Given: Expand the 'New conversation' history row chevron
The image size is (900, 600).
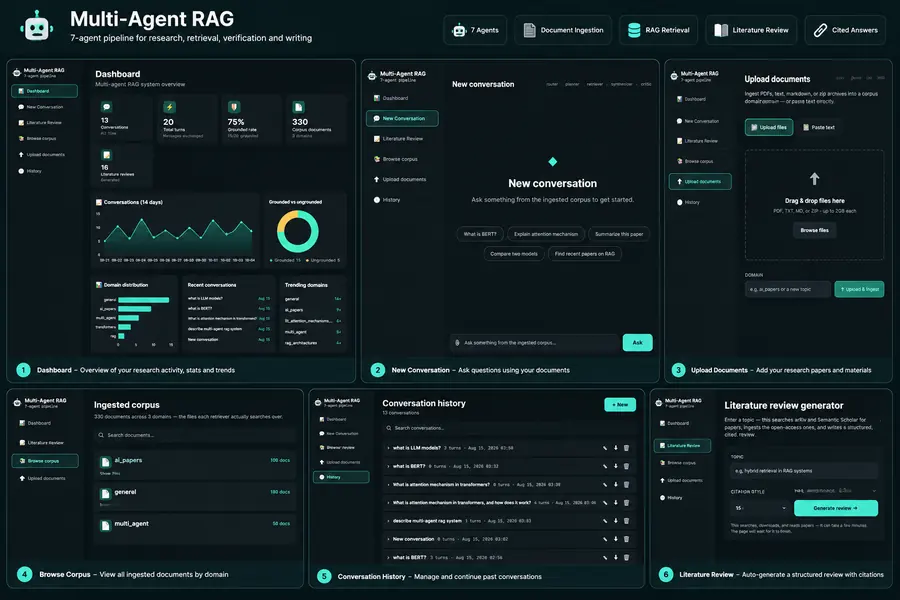Looking at the screenshot, I should [x=389, y=539].
